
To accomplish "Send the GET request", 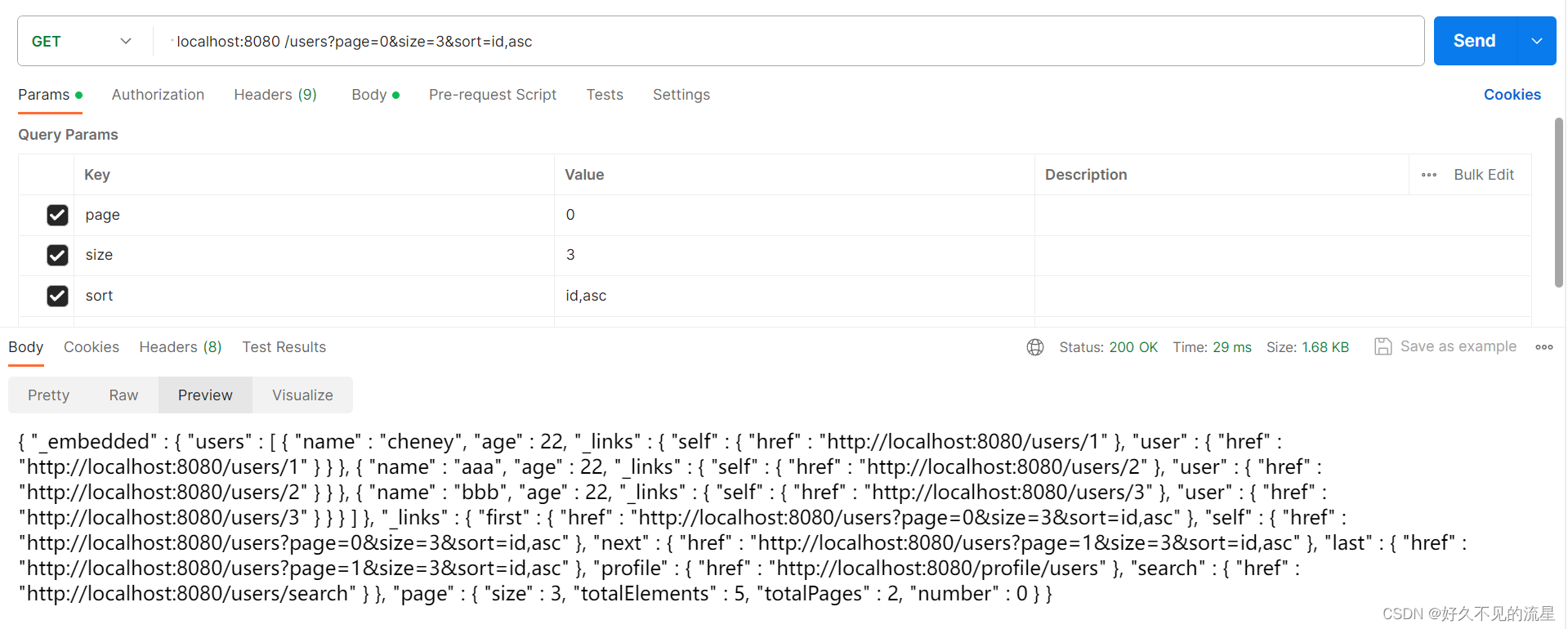I will 1475,41.
